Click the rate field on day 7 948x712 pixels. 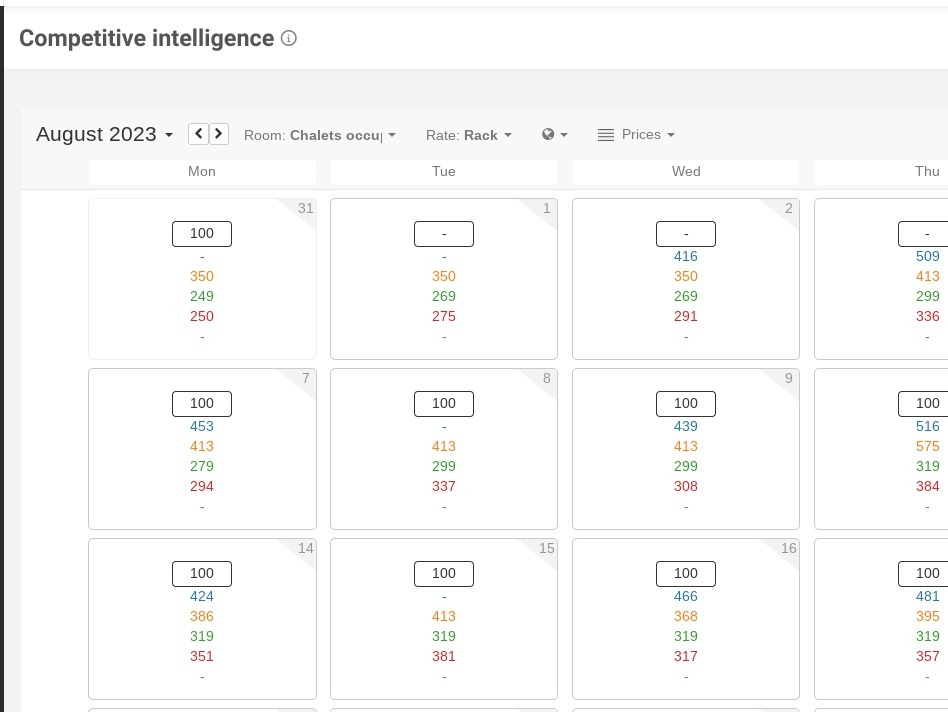click(202, 404)
